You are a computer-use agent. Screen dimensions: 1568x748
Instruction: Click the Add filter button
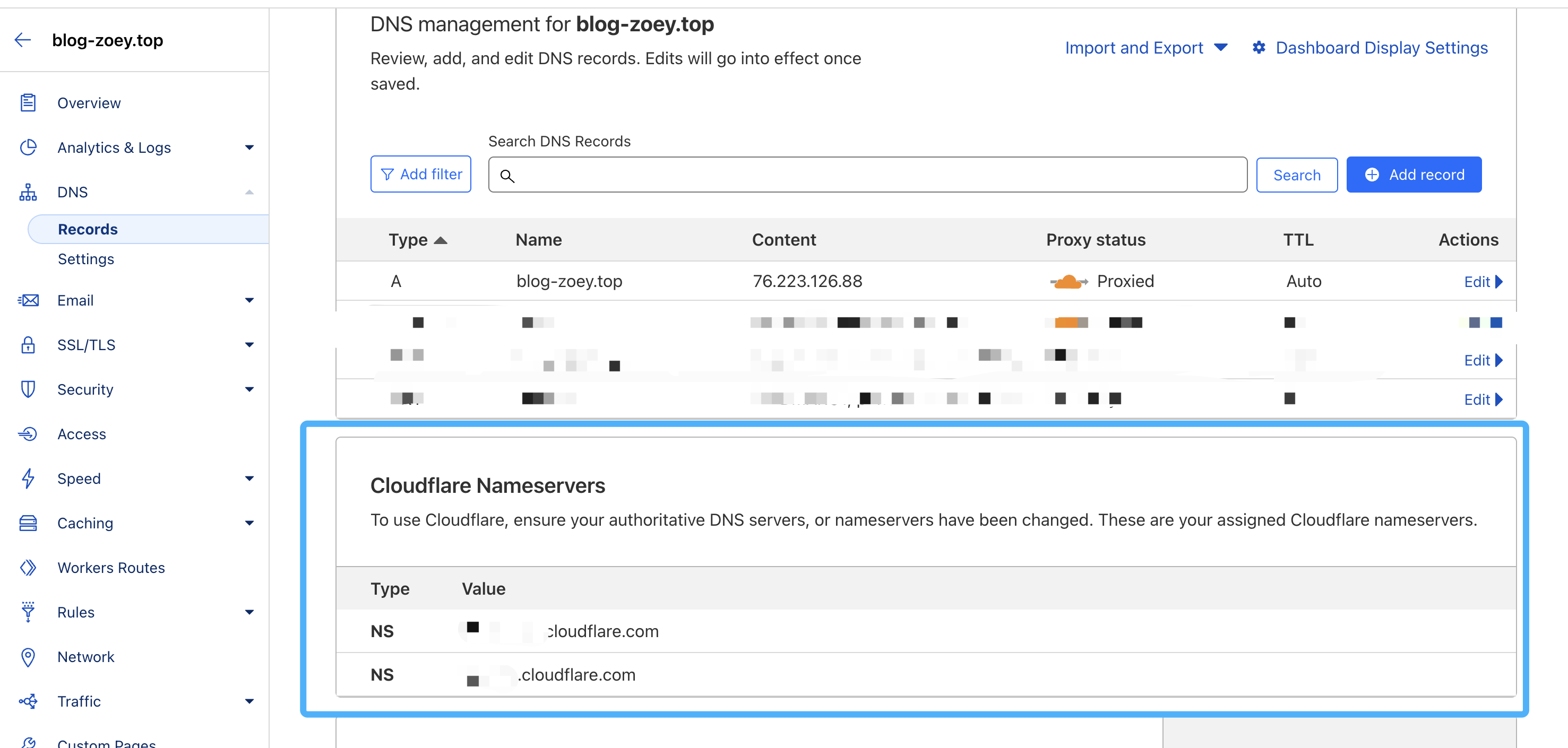tap(420, 175)
